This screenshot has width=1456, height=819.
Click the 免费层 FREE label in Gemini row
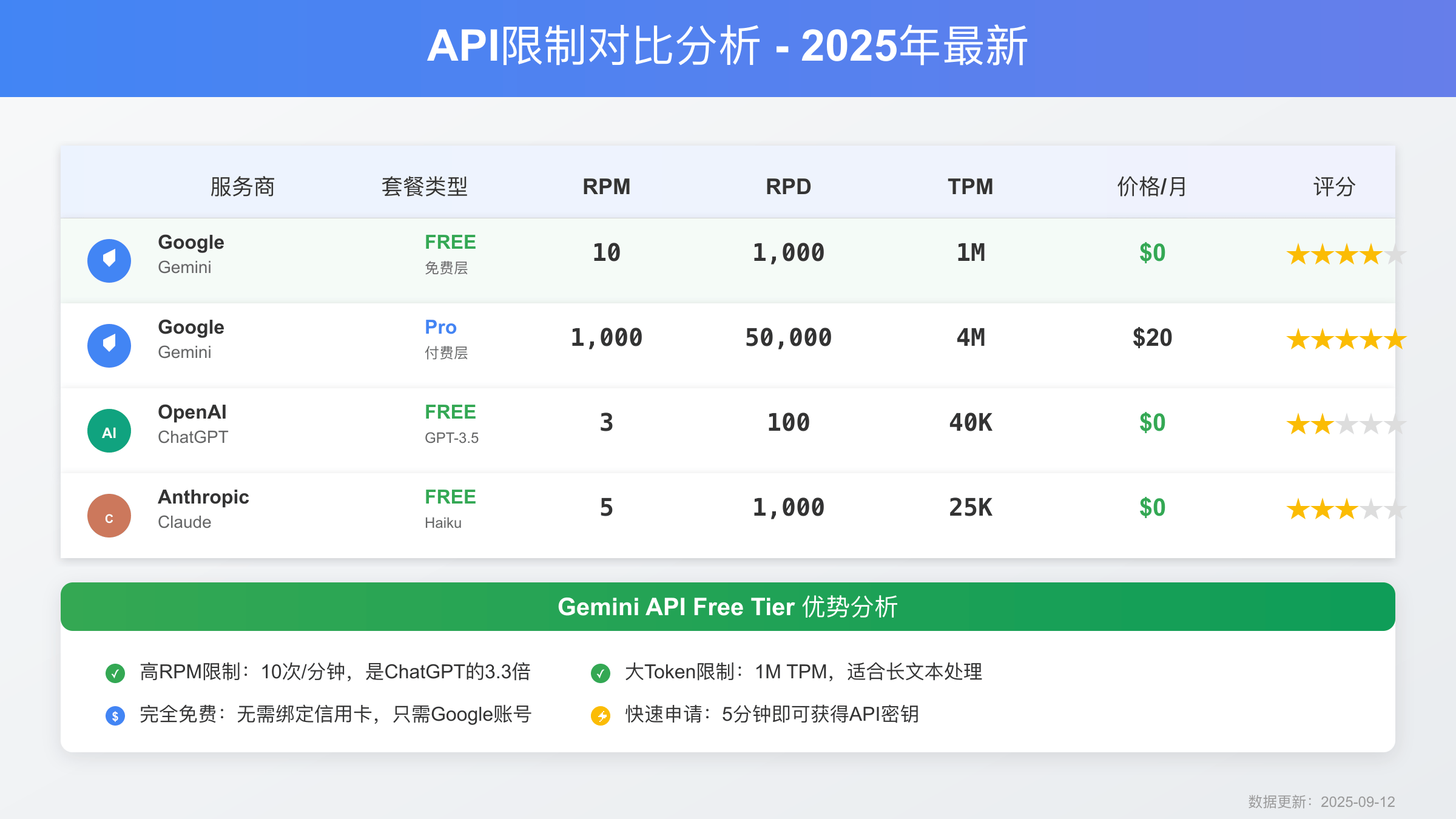coord(450,254)
